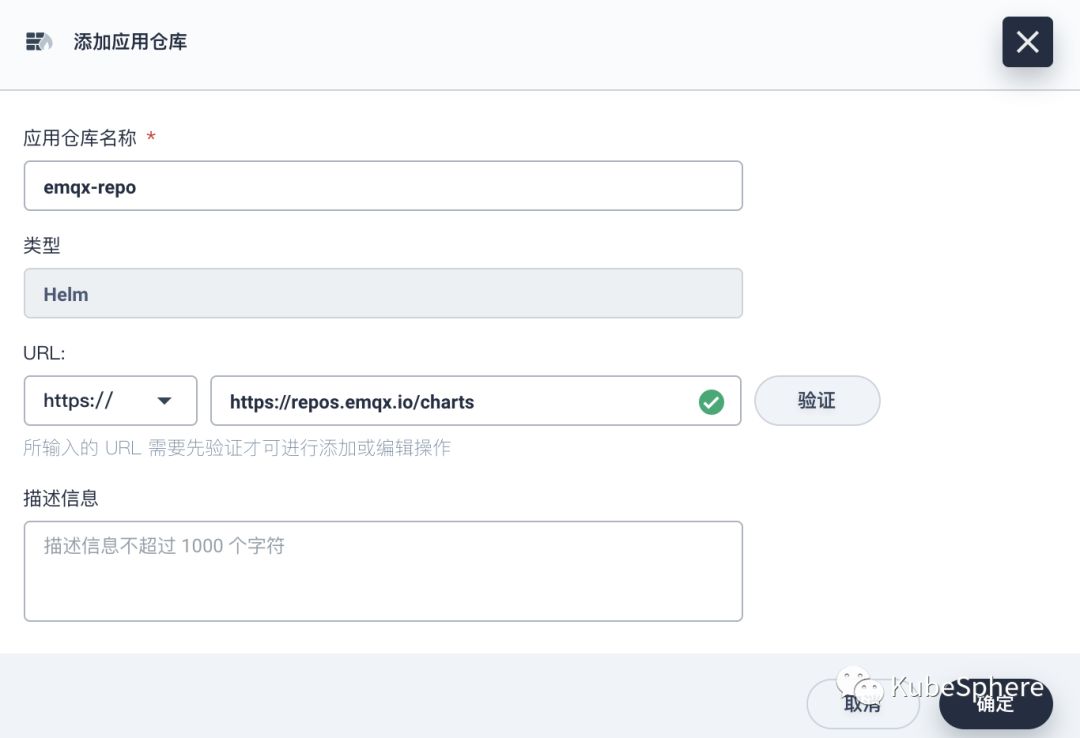The width and height of the screenshot is (1080, 738).
Task: Click the green URL validation checkmark
Action: point(711,402)
